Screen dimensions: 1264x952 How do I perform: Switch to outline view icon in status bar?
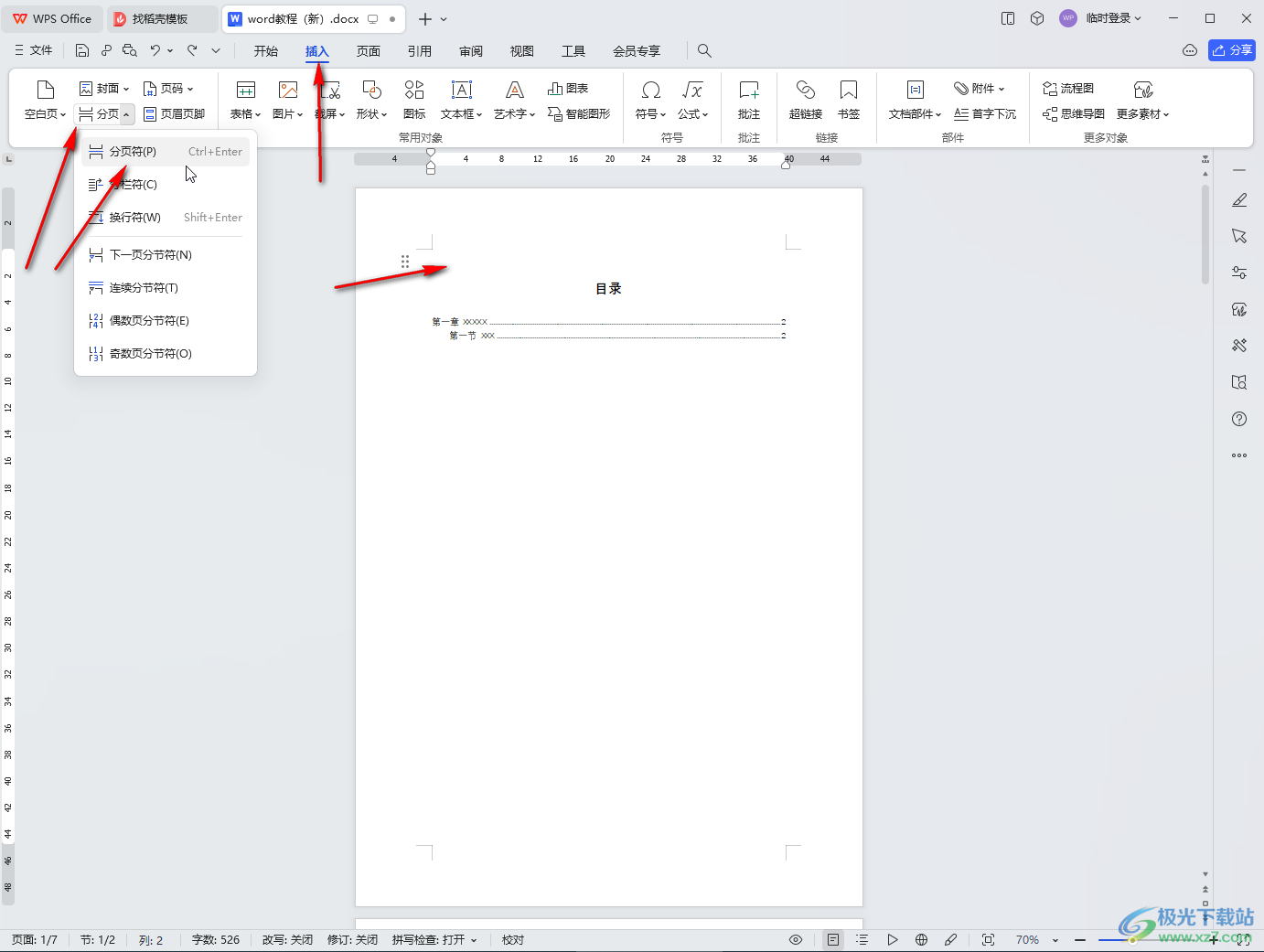pos(862,940)
